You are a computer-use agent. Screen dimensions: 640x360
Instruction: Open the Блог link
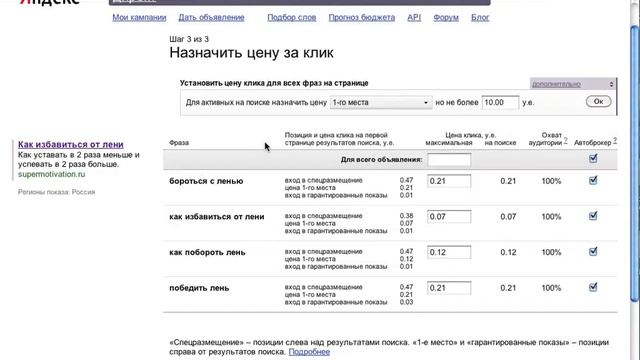(480, 18)
